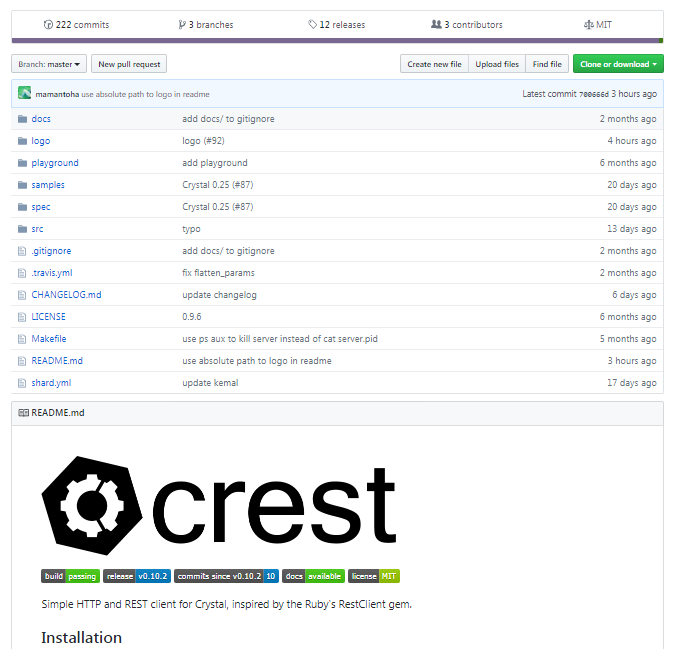Viewport: 673px width, 649px height.
Task: Open the spec folder
Action: (x=41, y=207)
